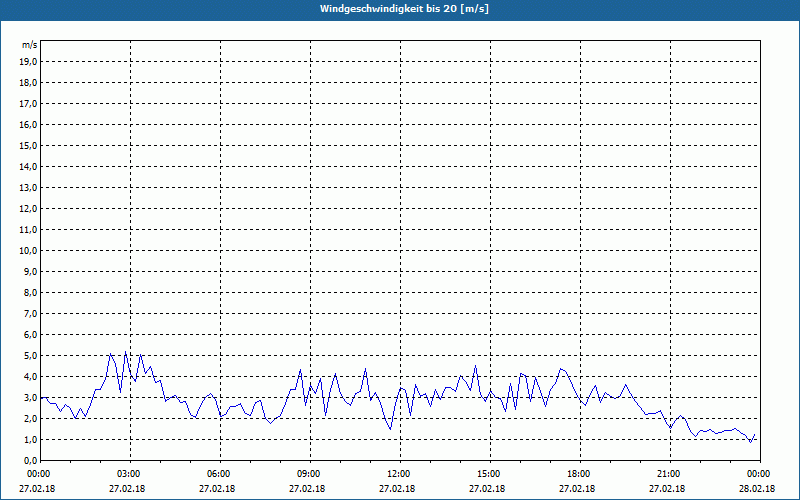800x500 pixels.
Task: Select the 17,0 y-axis label
Action: (28, 104)
